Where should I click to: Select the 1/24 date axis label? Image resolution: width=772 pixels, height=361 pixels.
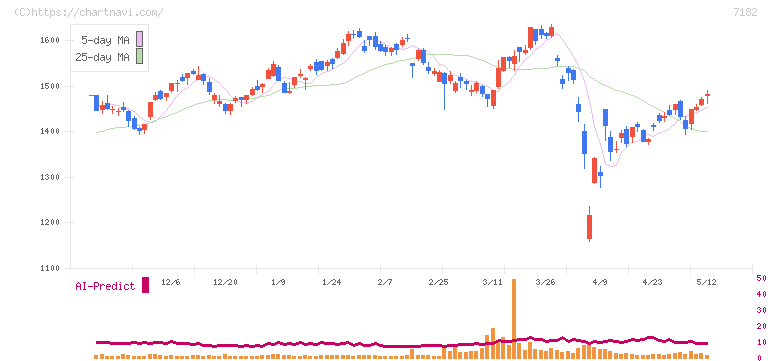click(x=332, y=282)
